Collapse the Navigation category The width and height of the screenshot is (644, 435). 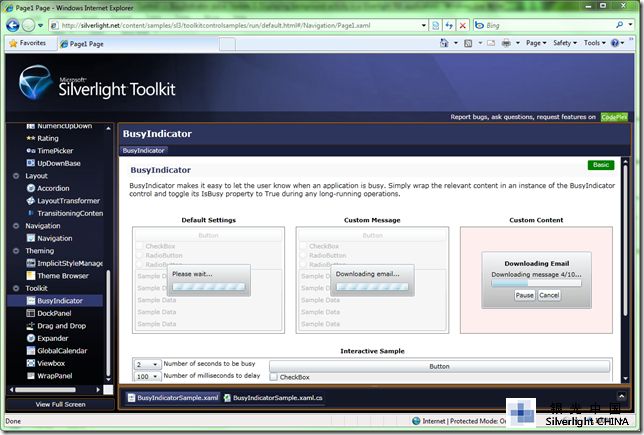(x=16, y=226)
